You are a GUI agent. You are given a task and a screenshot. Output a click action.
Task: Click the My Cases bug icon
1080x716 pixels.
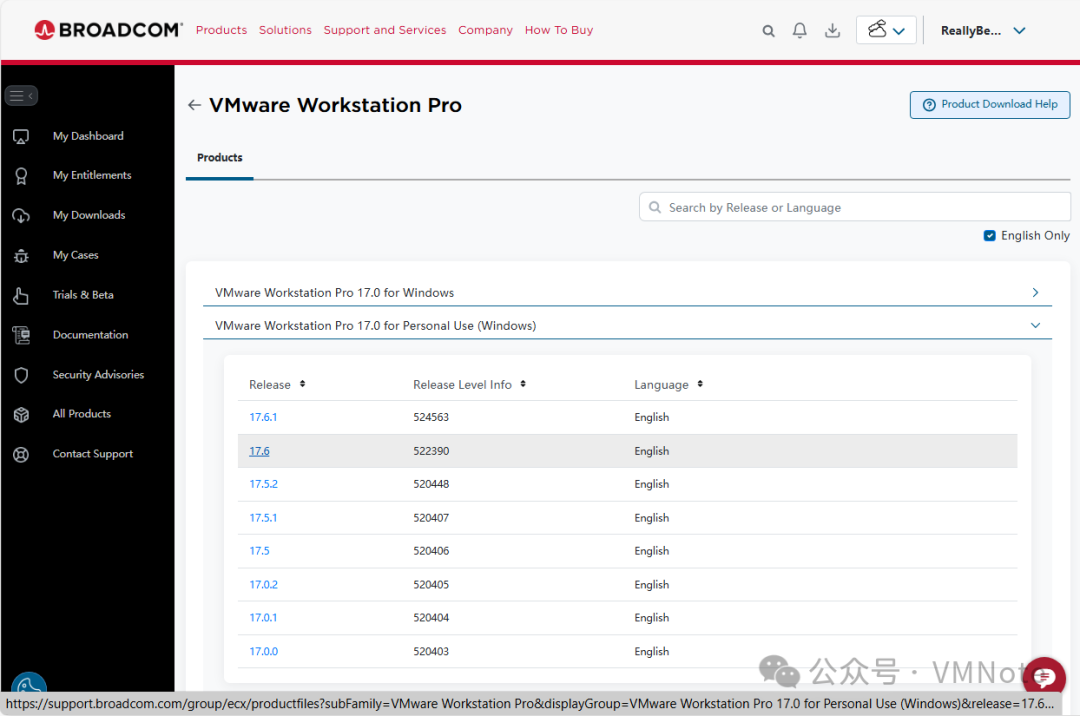click(x=21, y=256)
